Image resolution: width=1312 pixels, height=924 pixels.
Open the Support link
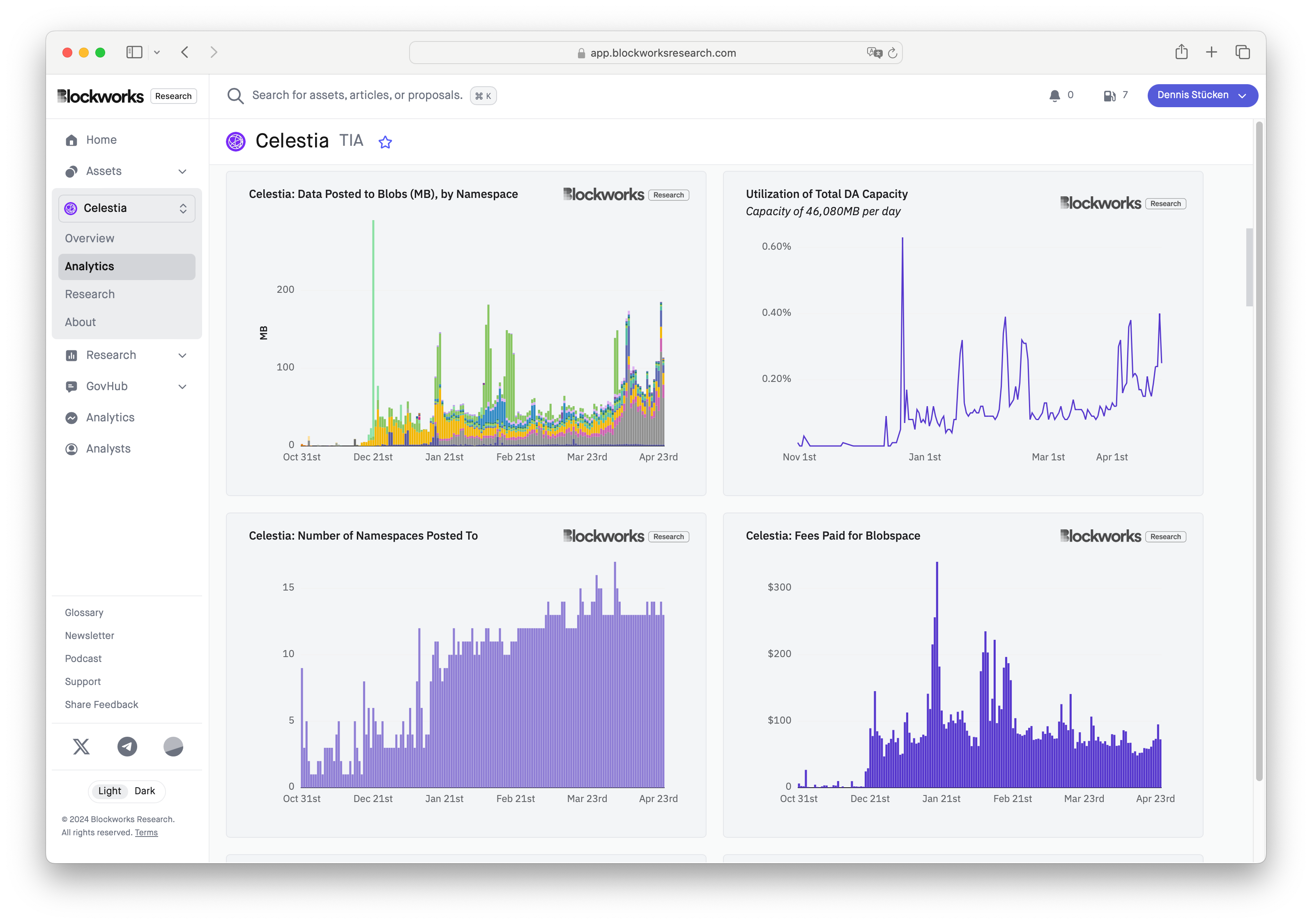tap(82, 682)
